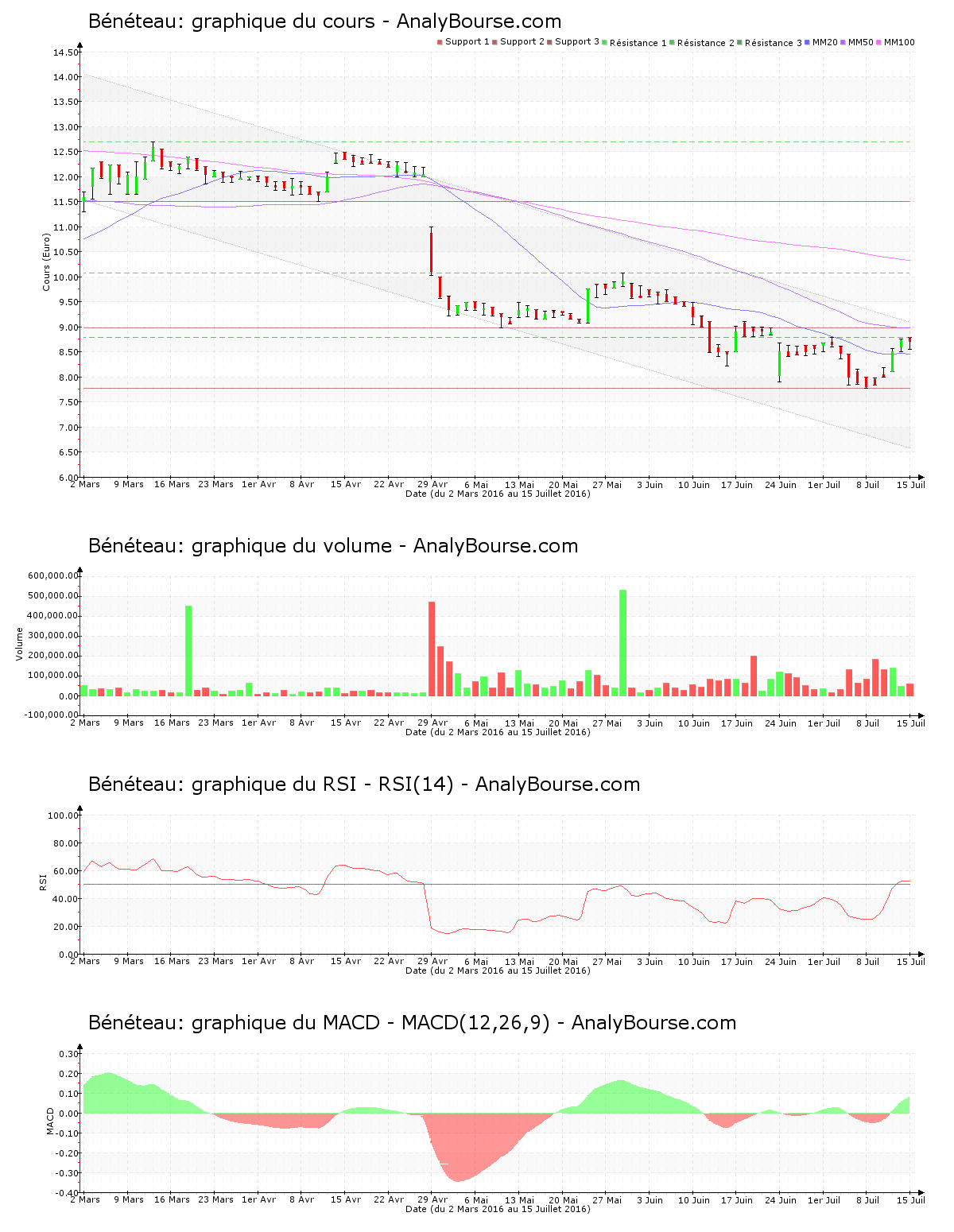Click the '100.00' RSI axis value
The height and width of the screenshot is (1232, 954).
[x=64, y=816]
